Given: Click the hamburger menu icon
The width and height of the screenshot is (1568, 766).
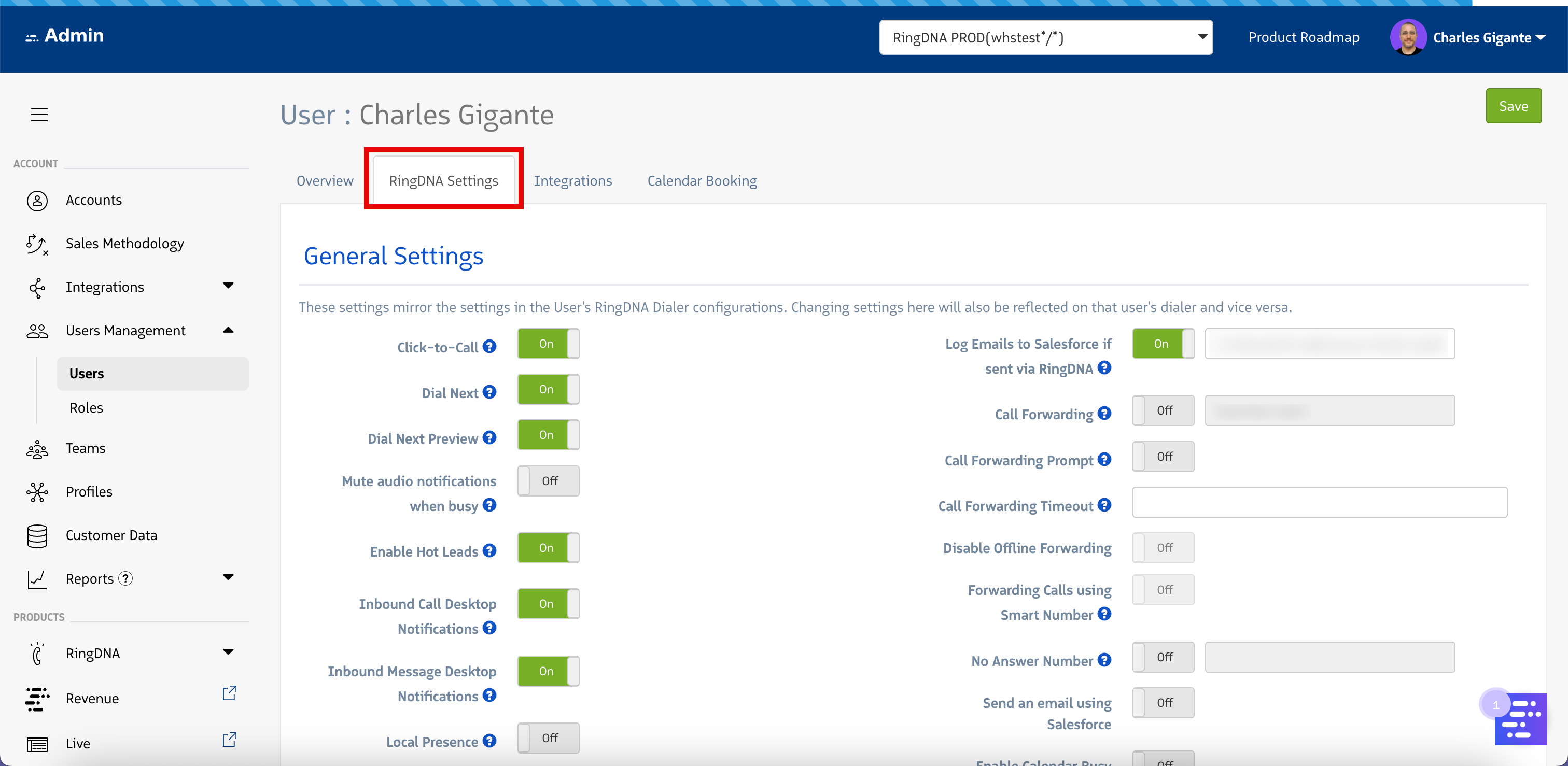Looking at the screenshot, I should click(x=39, y=115).
